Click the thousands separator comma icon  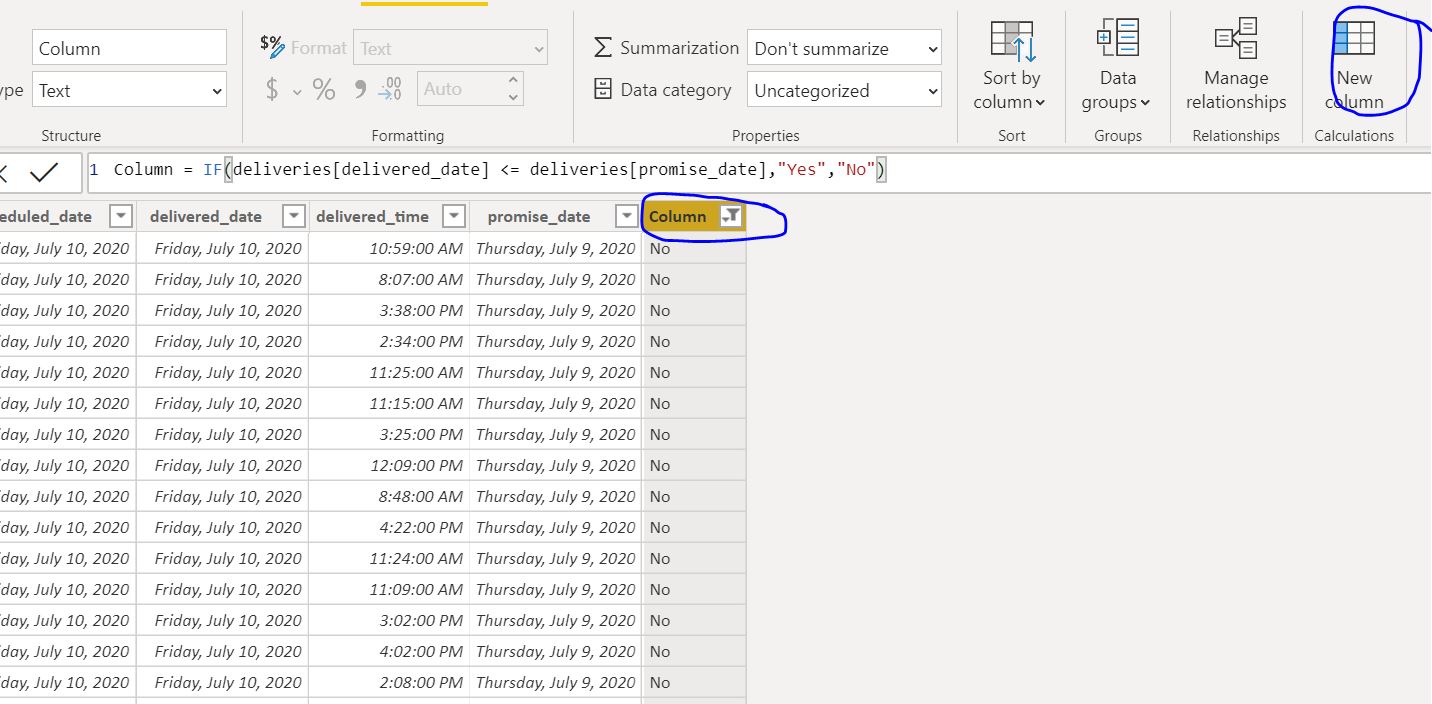point(360,90)
